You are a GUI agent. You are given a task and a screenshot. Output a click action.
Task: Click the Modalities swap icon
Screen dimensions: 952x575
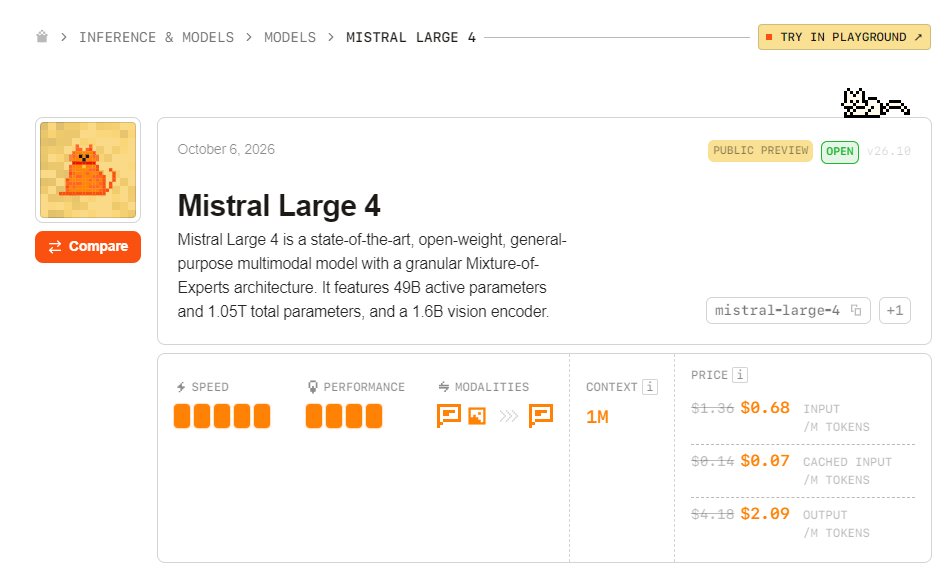click(444, 387)
